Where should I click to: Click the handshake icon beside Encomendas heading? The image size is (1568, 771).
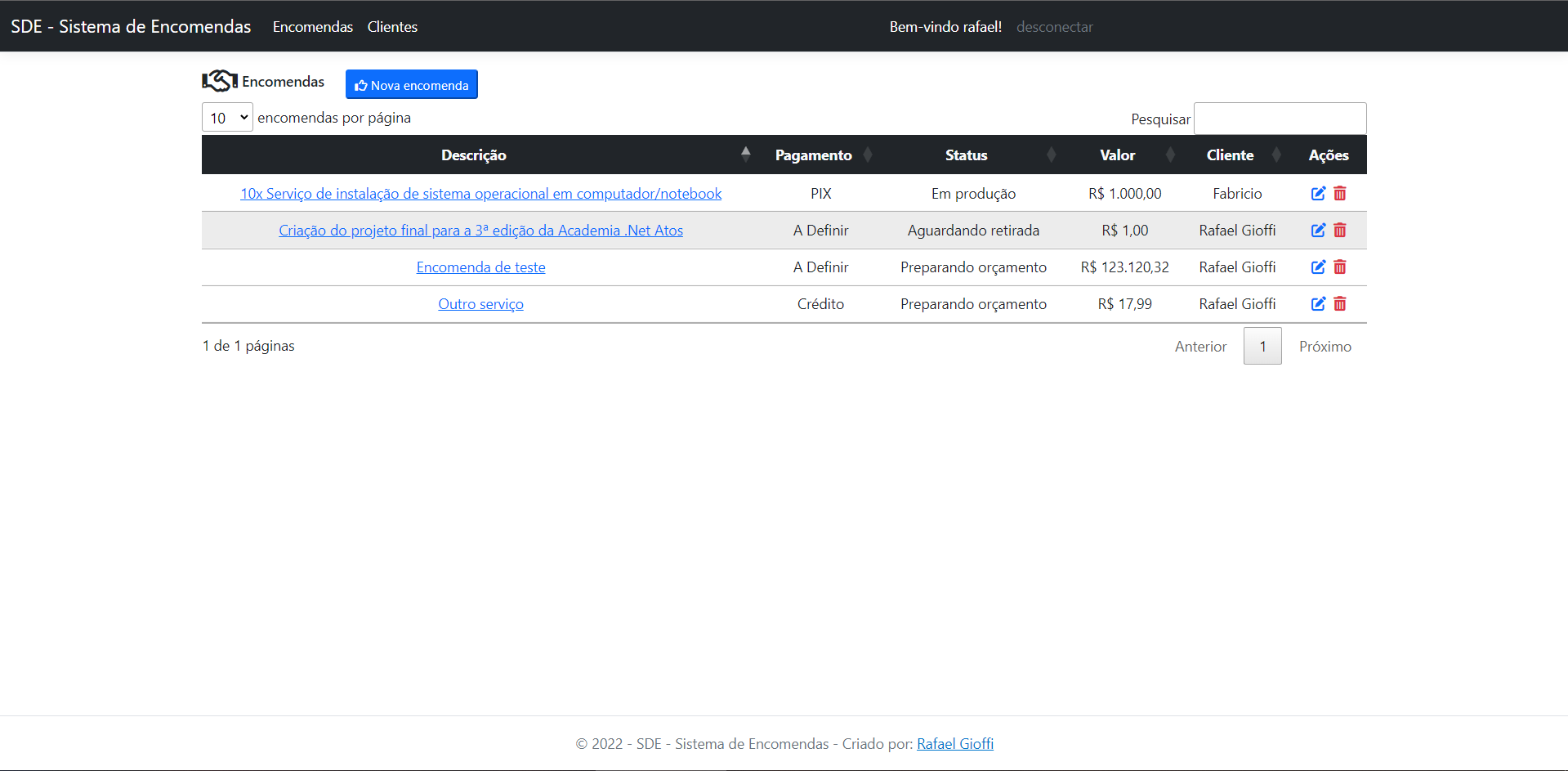(217, 79)
